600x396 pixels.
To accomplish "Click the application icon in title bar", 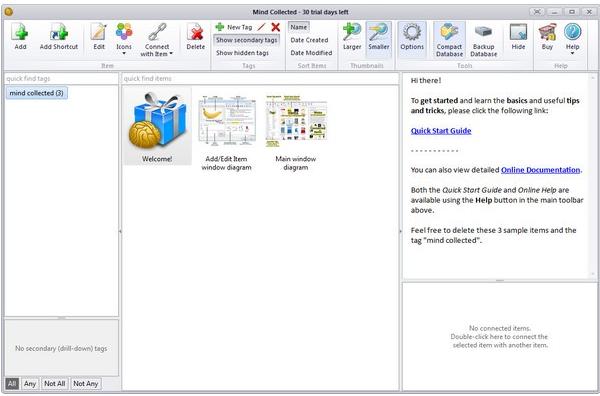I will (x=9, y=12).
